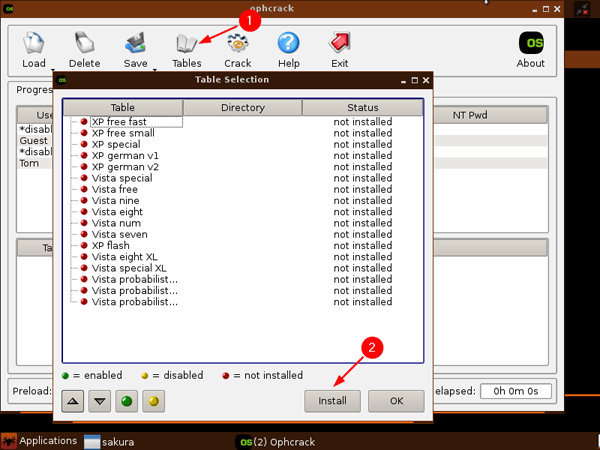The width and height of the screenshot is (600, 450).
Task: Click the Delete toolbar icon
Action: coord(85,44)
